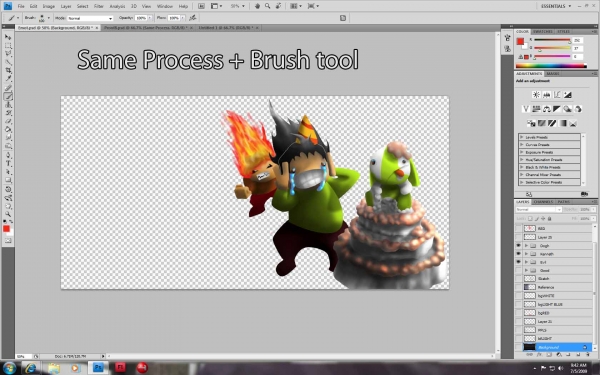Expand Selective Color Presets list

[x=522, y=183]
